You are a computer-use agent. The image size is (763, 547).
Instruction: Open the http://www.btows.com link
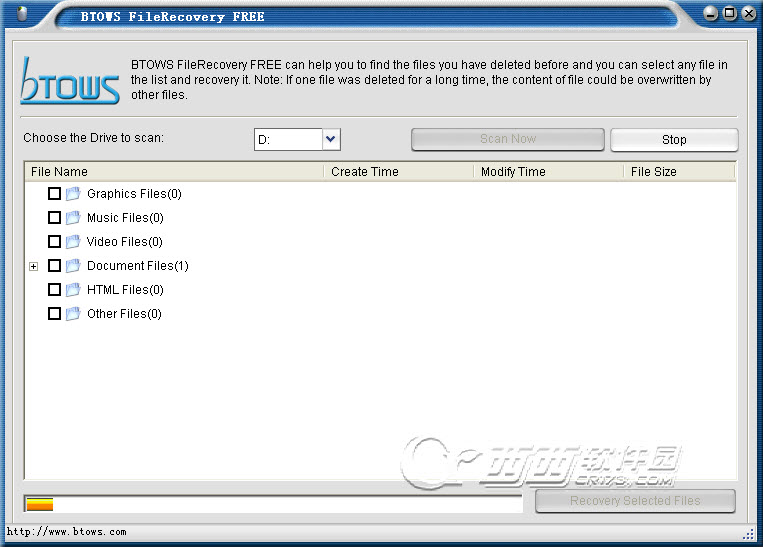click(67, 532)
